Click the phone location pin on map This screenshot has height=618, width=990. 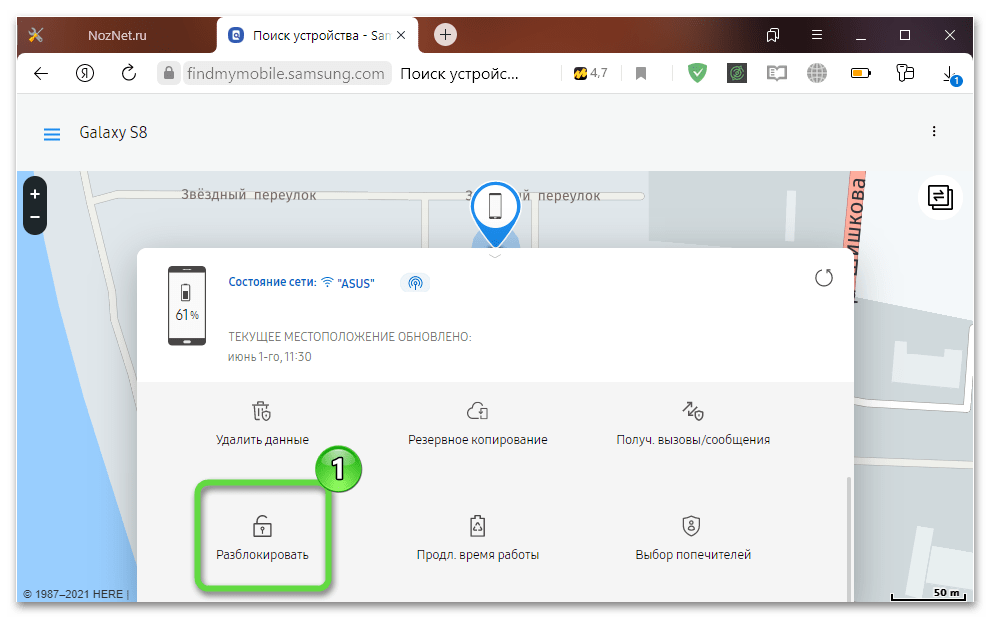click(x=495, y=207)
